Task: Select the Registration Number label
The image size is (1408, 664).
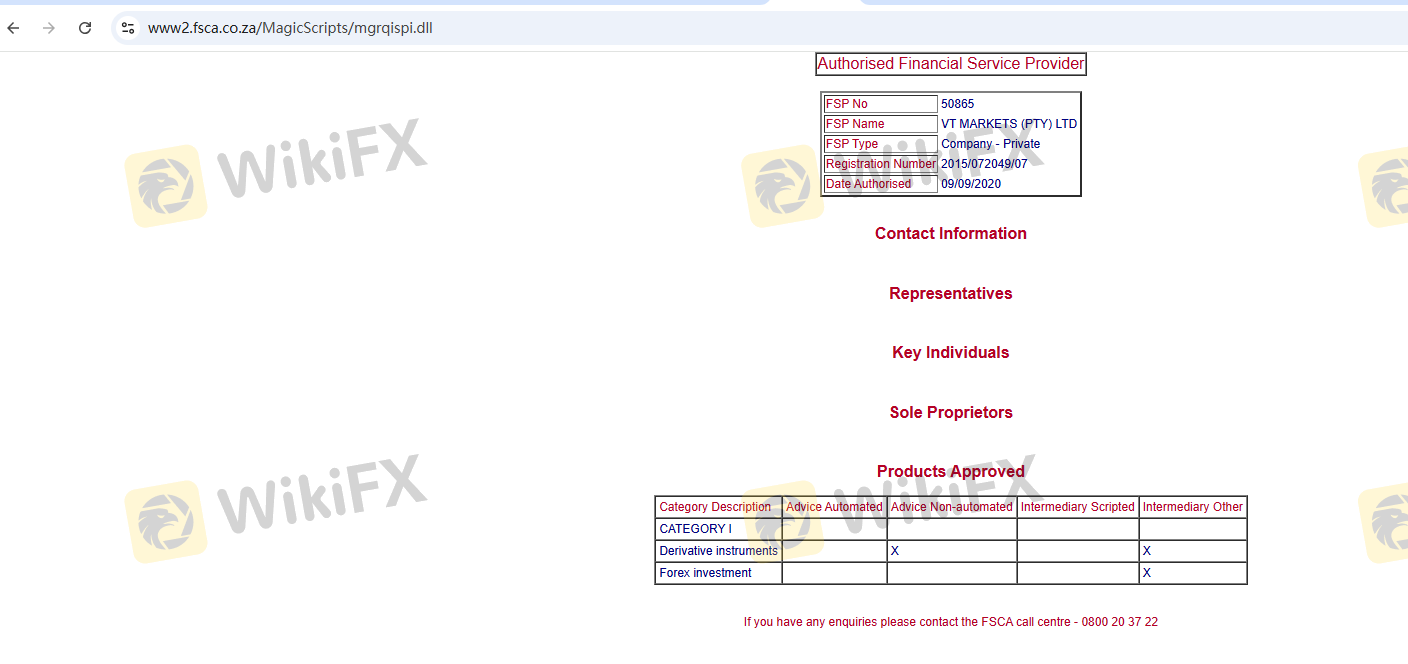Action: tap(880, 164)
